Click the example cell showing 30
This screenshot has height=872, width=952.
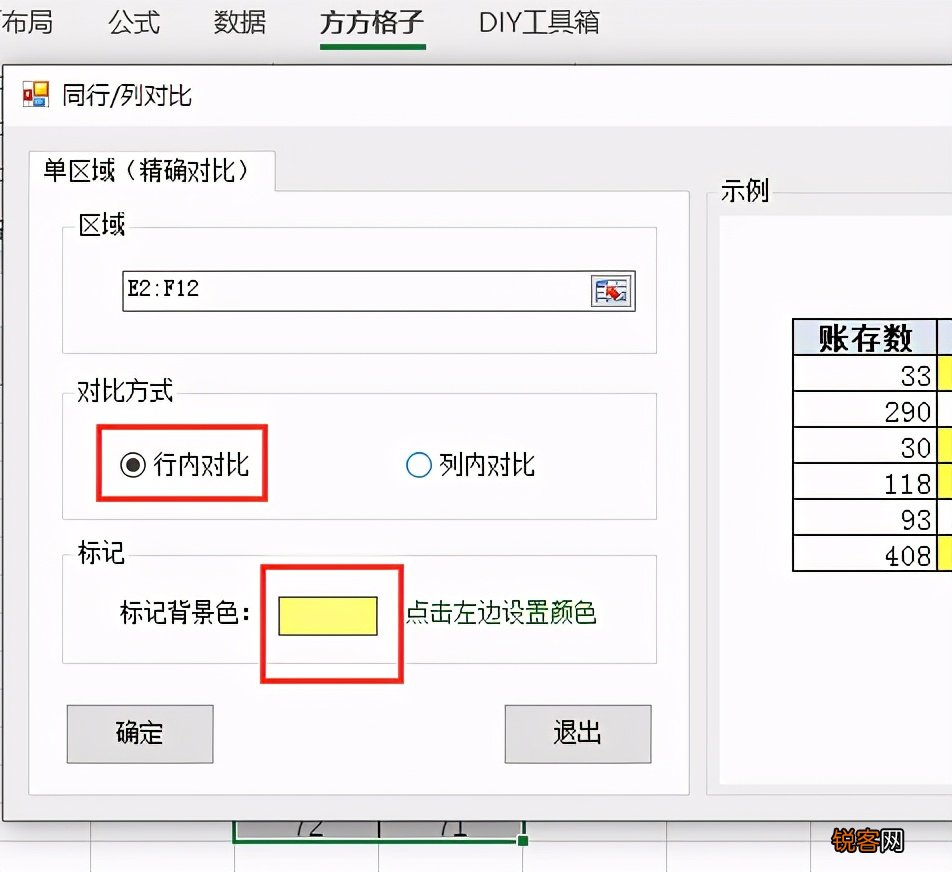click(x=865, y=446)
